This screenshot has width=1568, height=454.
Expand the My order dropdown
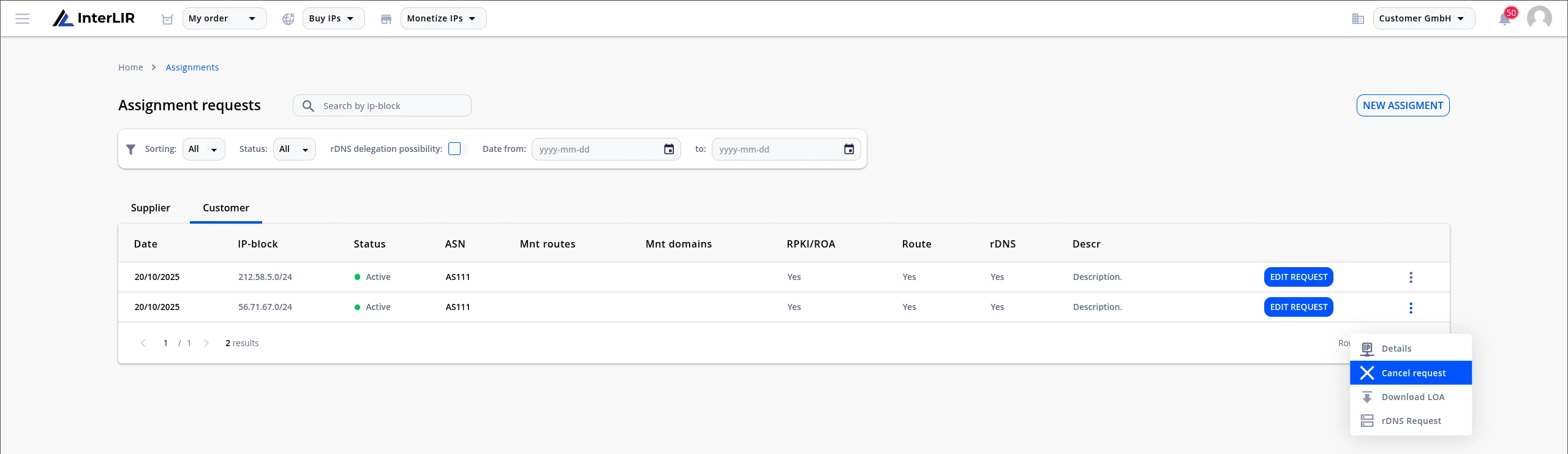point(224,18)
